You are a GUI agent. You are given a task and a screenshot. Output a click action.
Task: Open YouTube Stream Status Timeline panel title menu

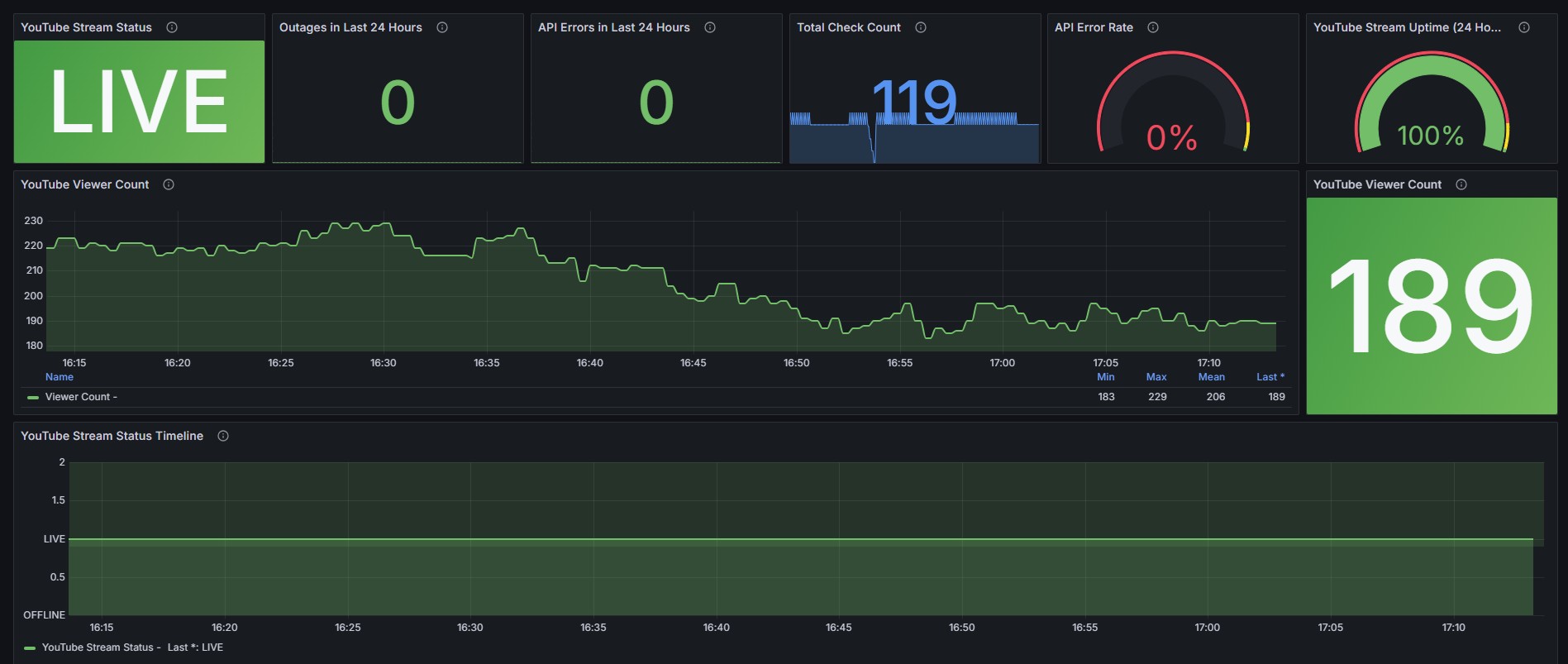(112, 436)
